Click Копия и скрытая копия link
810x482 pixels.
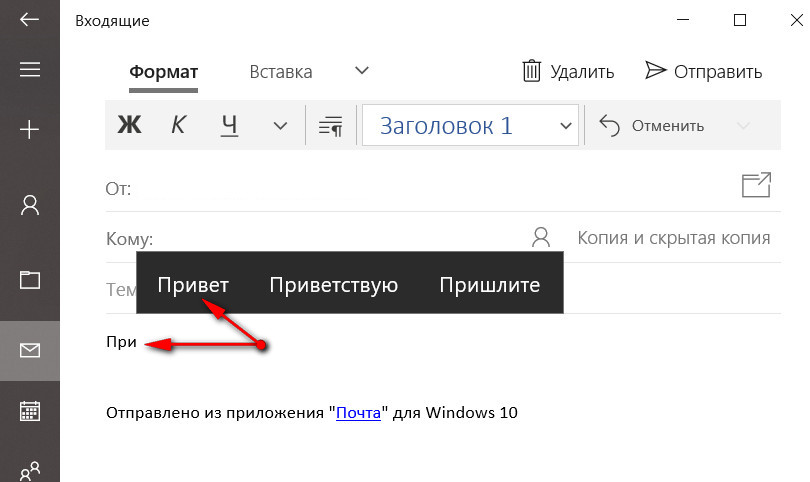point(674,238)
